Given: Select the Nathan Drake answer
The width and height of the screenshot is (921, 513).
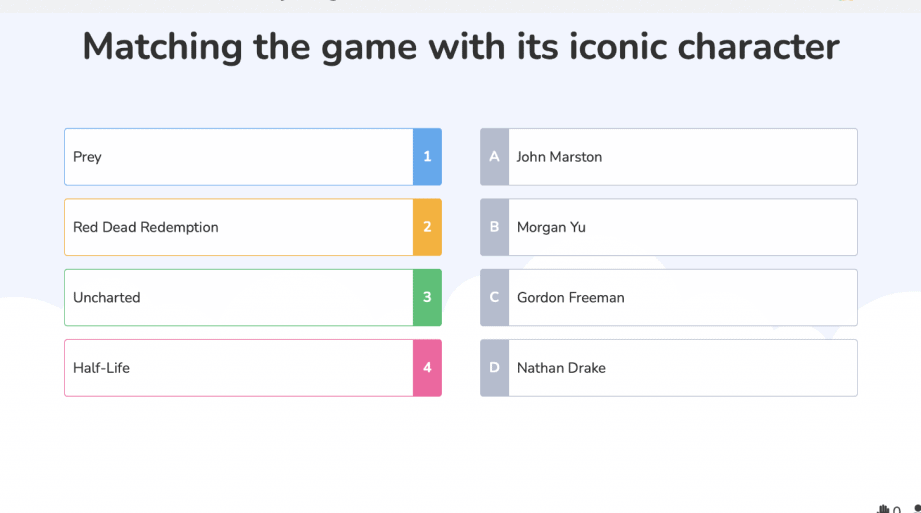Looking at the screenshot, I should tap(682, 368).
